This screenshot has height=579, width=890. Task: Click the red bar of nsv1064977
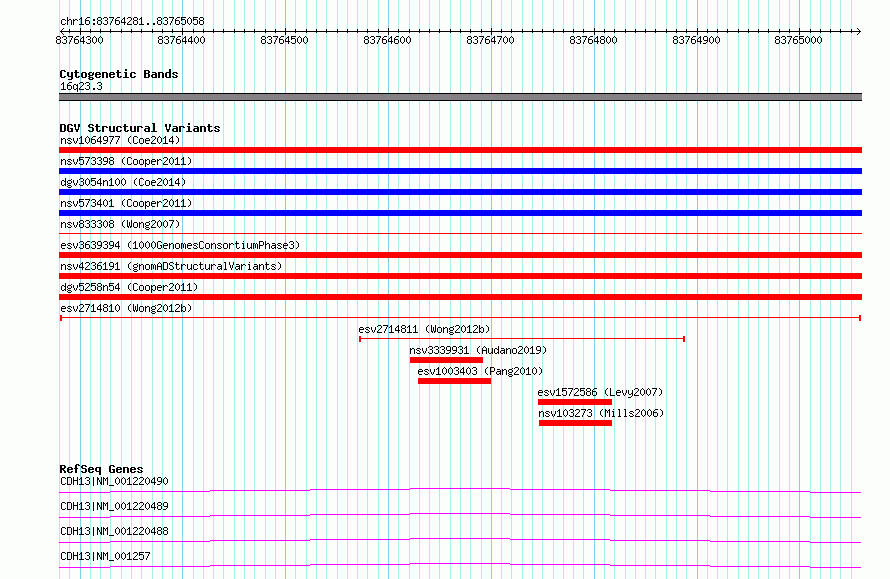460,150
